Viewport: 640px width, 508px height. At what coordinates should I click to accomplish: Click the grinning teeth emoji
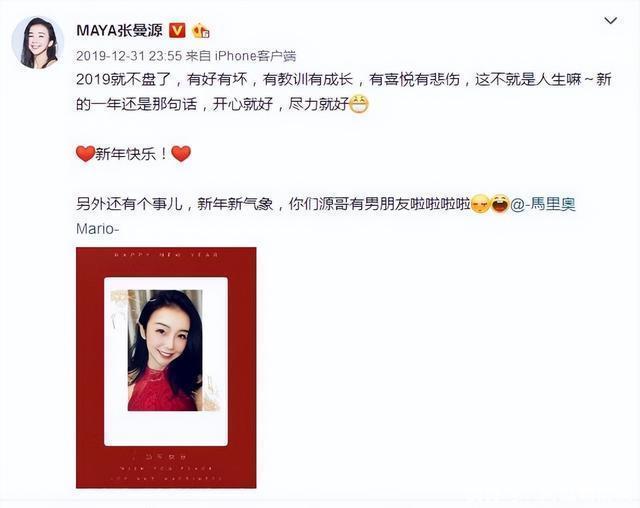click(x=359, y=104)
